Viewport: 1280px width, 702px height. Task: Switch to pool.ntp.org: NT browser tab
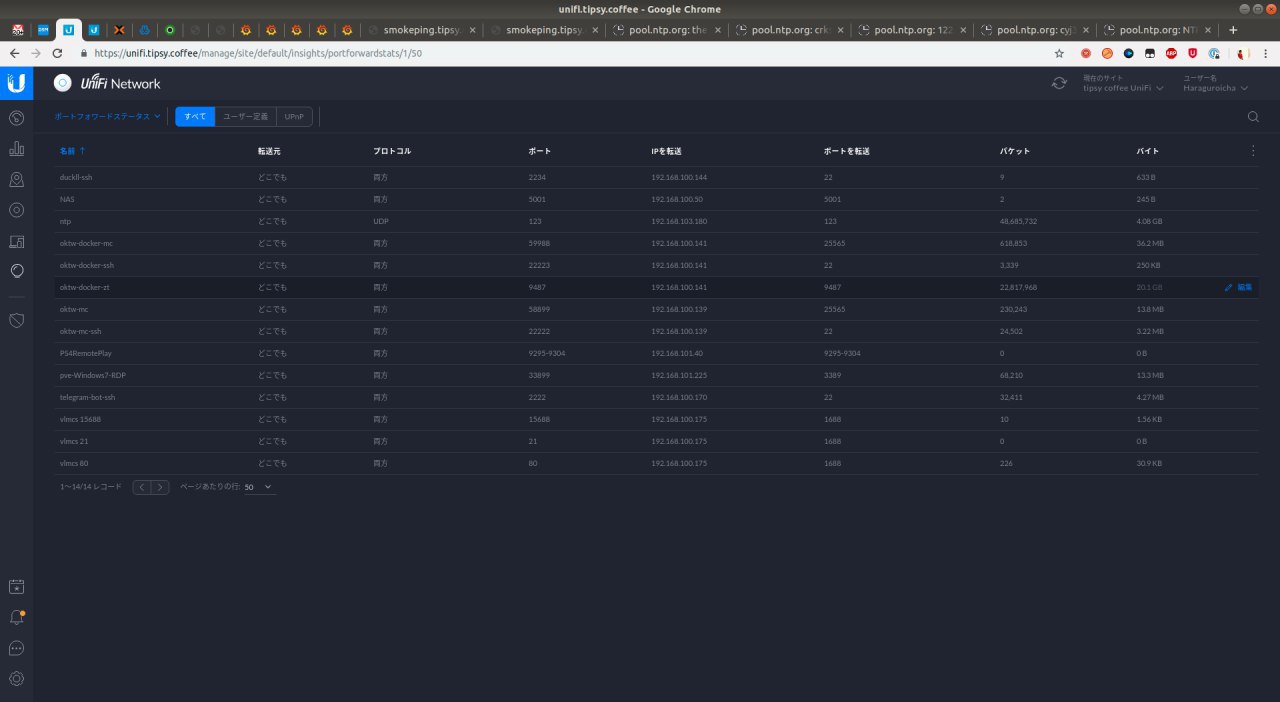coord(1158,30)
